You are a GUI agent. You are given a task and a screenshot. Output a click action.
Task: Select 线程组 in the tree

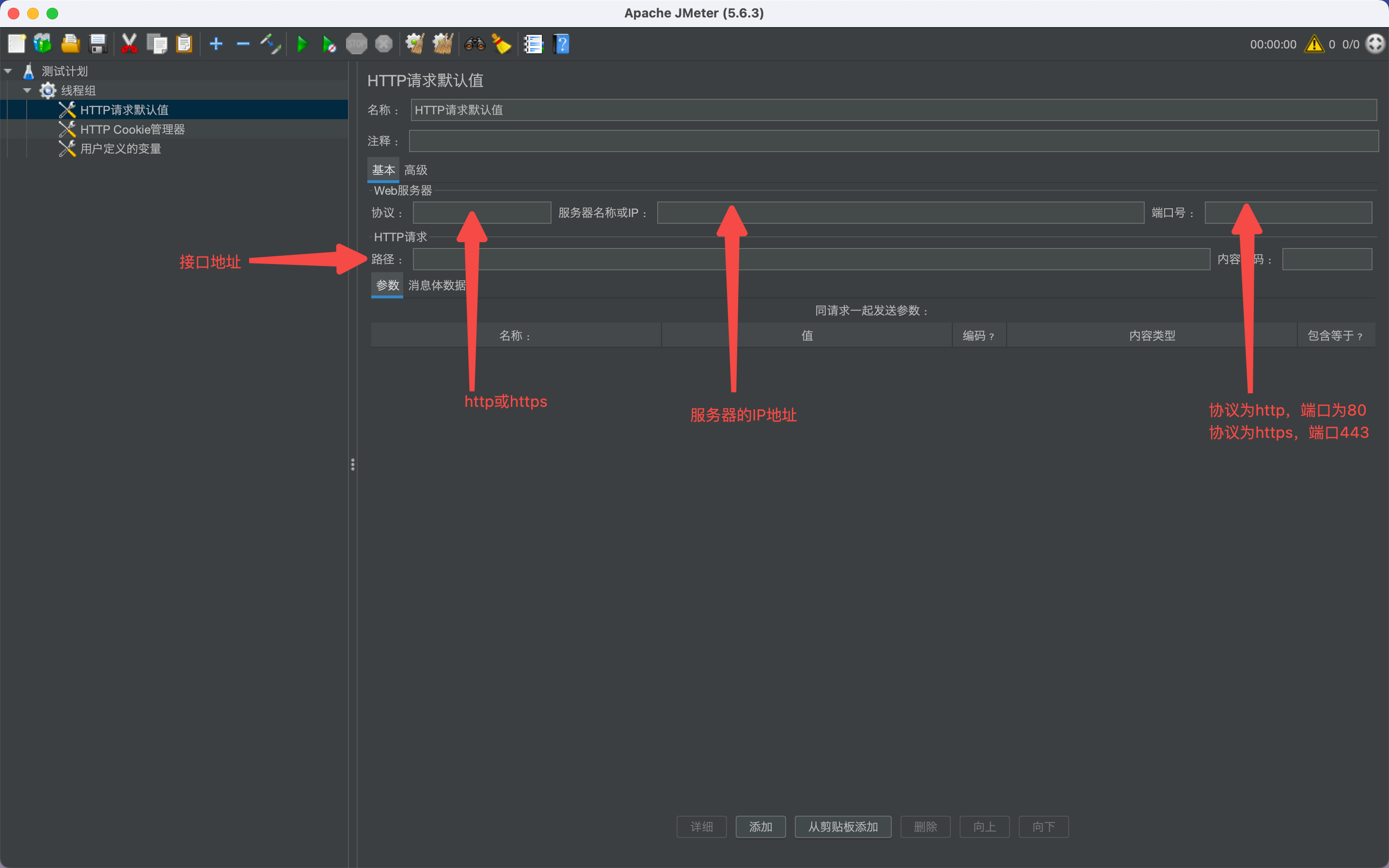pyautogui.click(x=78, y=90)
